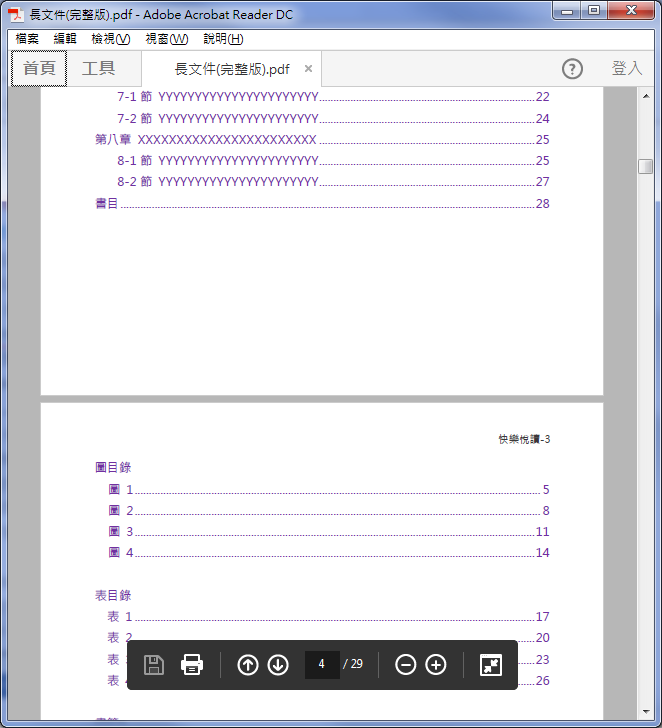Follow the 7-1 節 table of contents link
The height and width of the screenshot is (728, 662).
[x=333, y=97]
